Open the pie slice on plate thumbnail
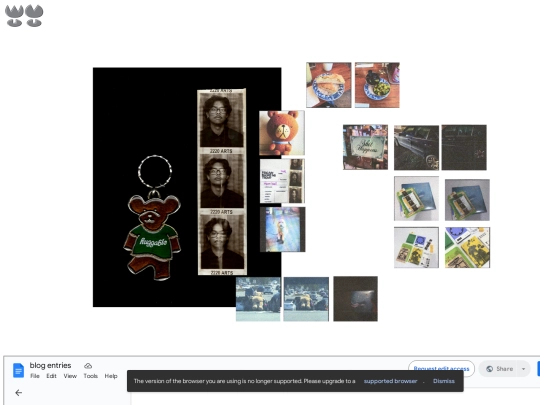540x405 pixels. coord(329,85)
